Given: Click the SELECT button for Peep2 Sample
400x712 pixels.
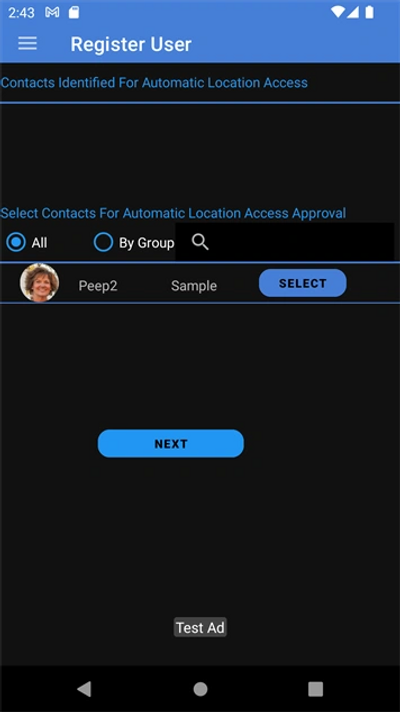Looking at the screenshot, I should pyautogui.click(x=302, y=283).
